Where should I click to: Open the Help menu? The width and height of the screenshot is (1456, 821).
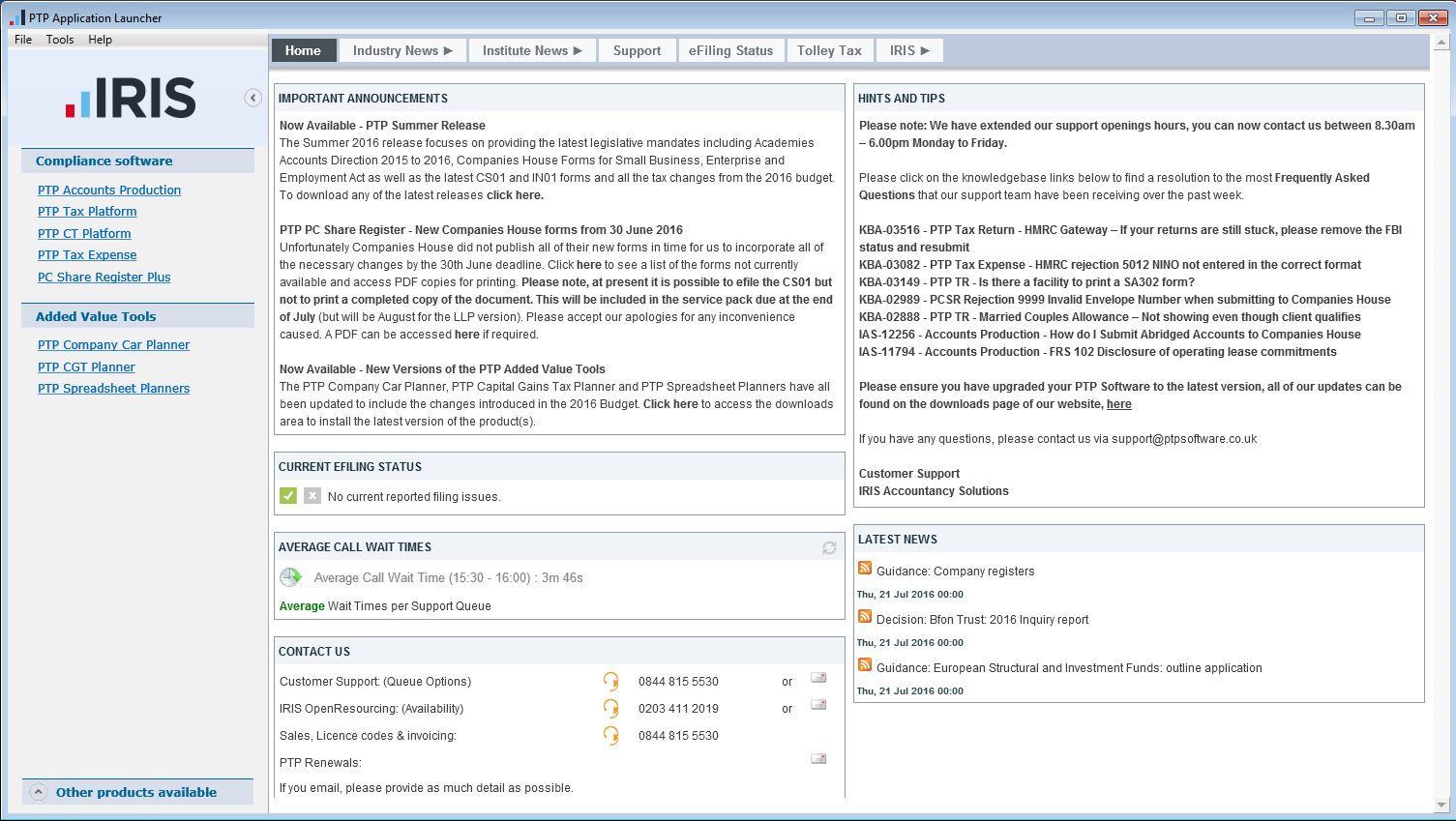pos(100,40)
